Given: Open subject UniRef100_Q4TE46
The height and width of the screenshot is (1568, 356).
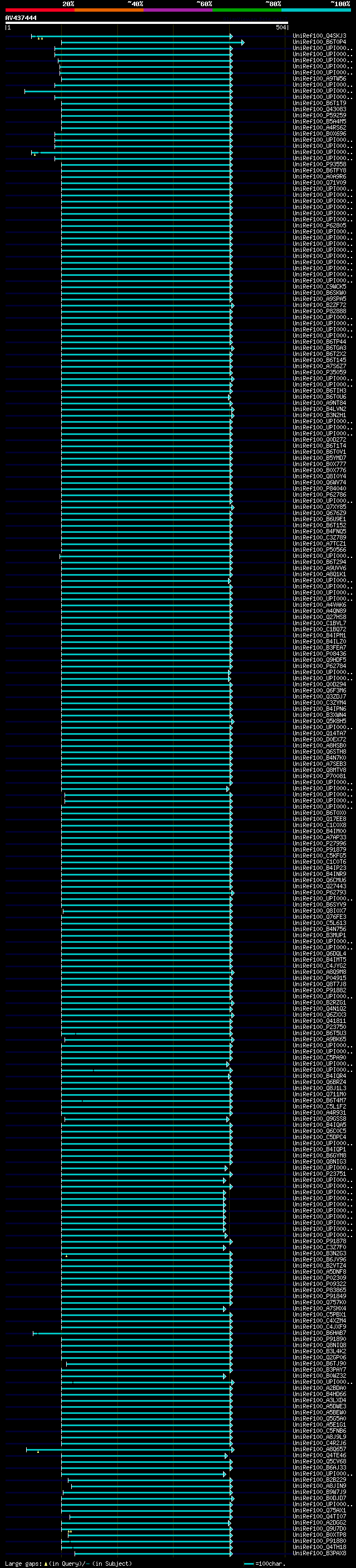Looking at the screenshot, I should 319,1456.
